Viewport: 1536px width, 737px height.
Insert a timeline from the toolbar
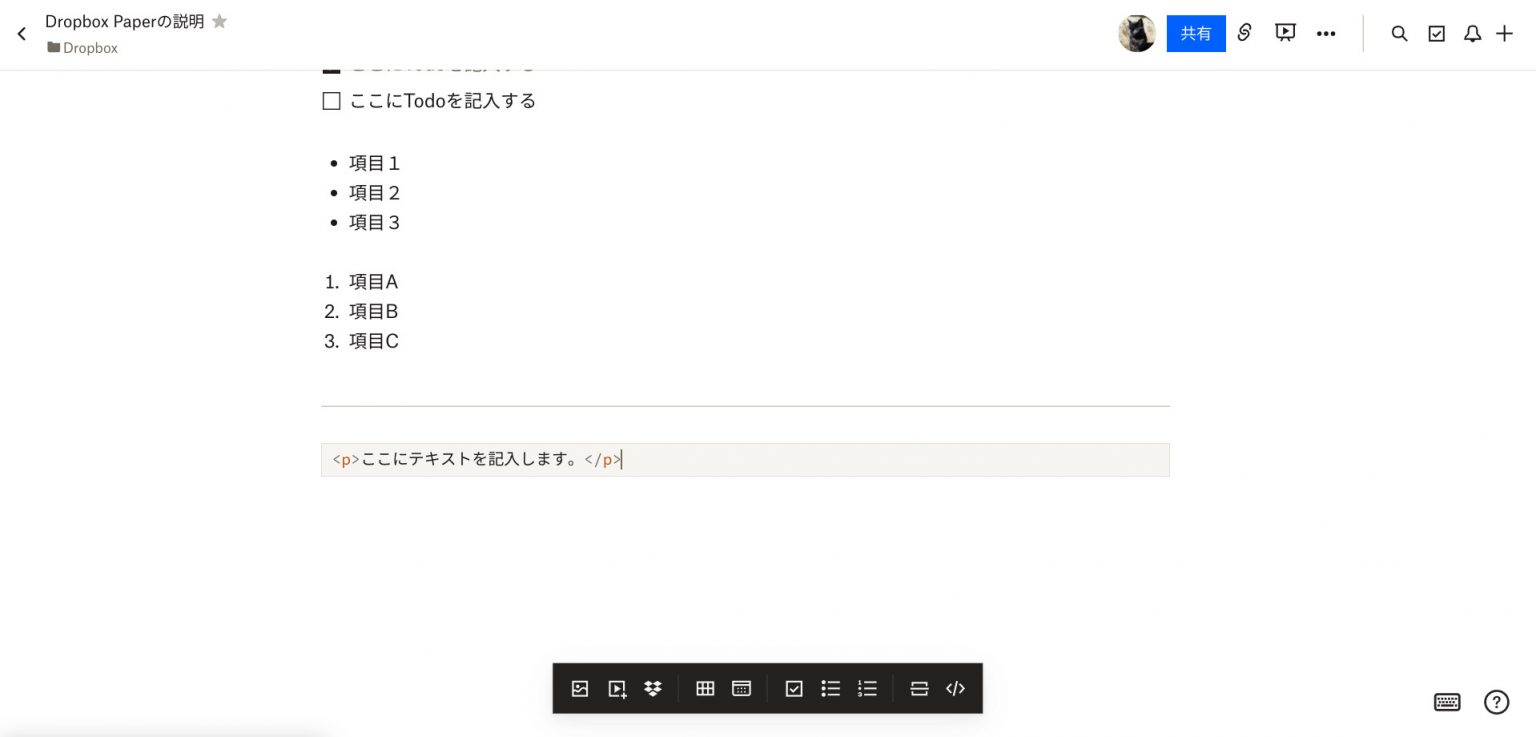tap(741, 688)
